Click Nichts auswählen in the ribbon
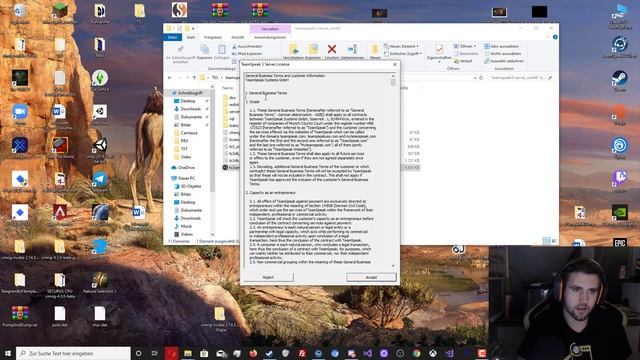 [502, 53]
